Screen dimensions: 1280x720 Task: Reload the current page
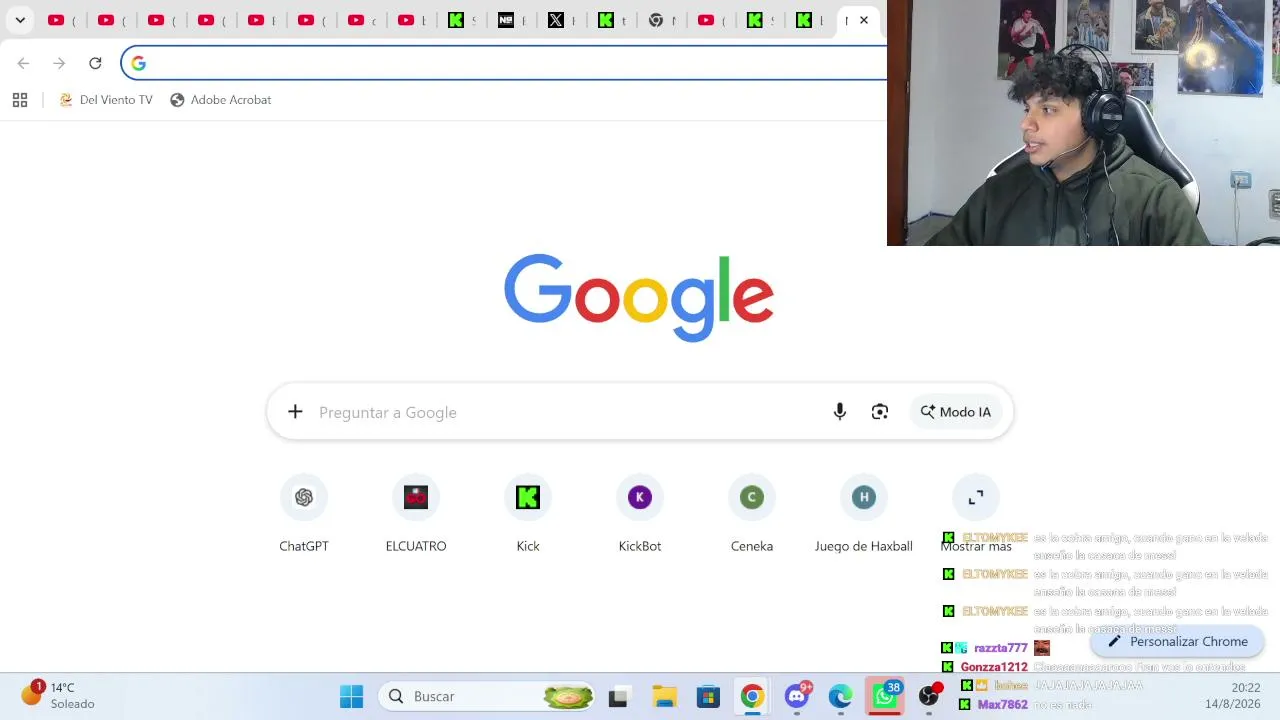(x=95, y=63)
